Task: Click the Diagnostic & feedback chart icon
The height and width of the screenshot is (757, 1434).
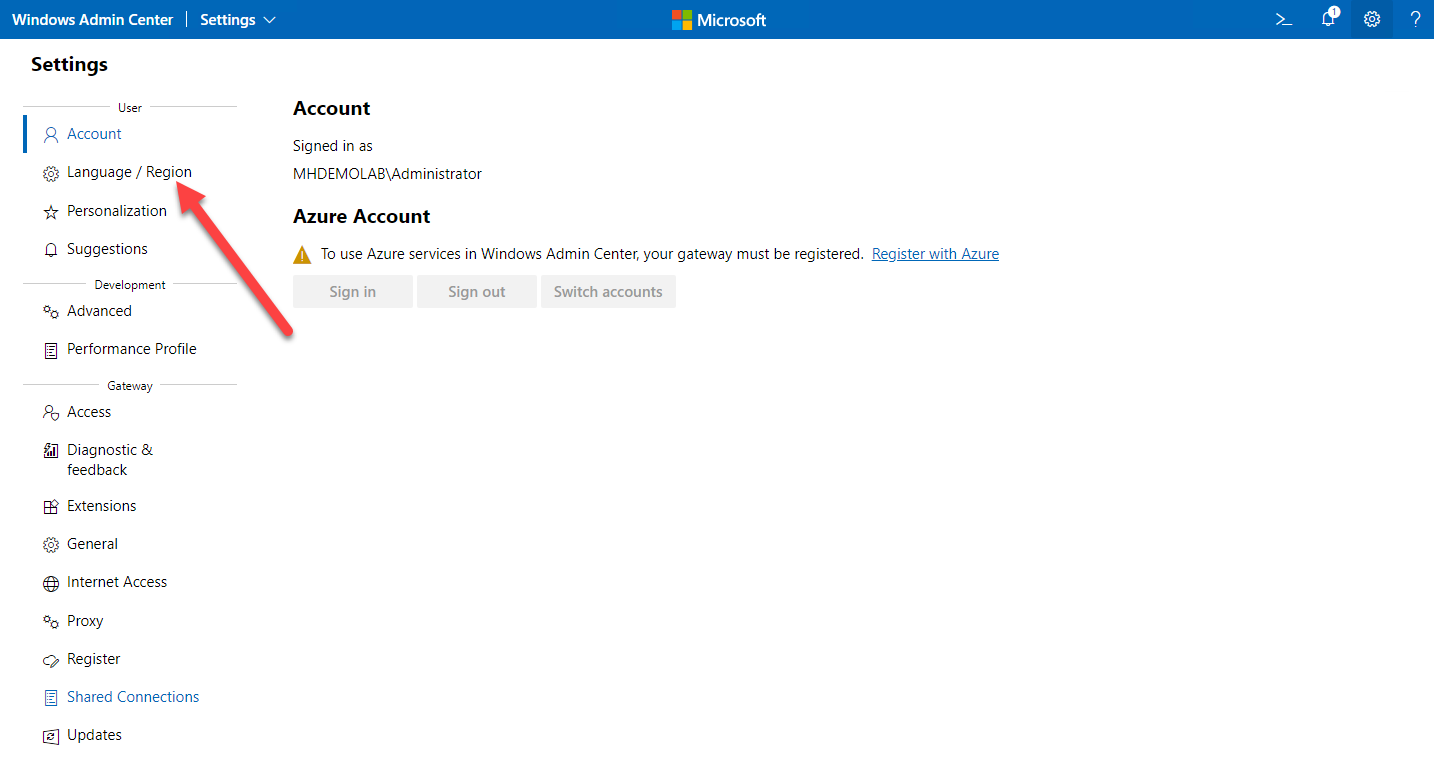Action: point(51,451)
